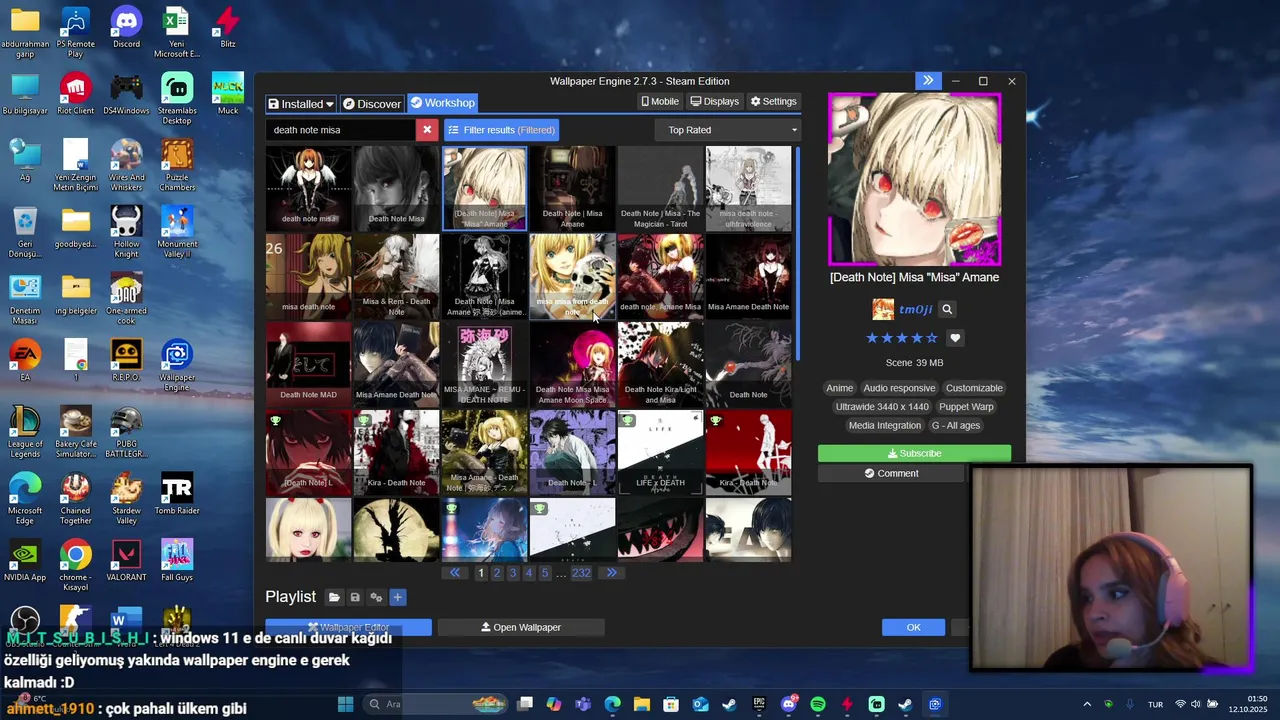Open the Installed tab
1280x720 pixels.
(300, 104)
